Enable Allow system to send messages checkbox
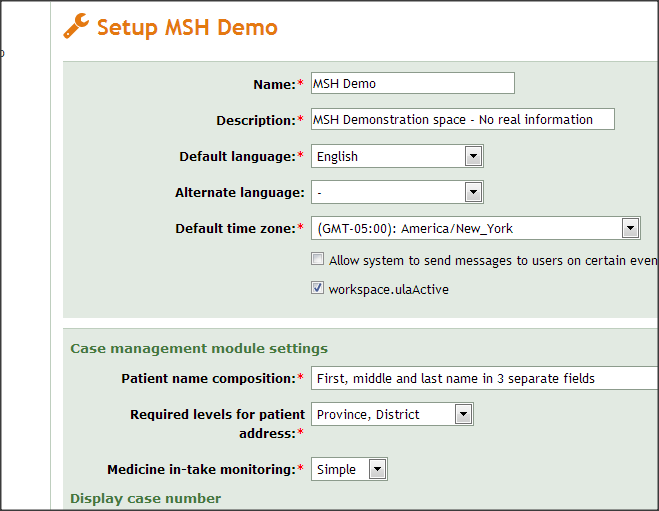This screenshot has width=659, height=511. (317, 259)
